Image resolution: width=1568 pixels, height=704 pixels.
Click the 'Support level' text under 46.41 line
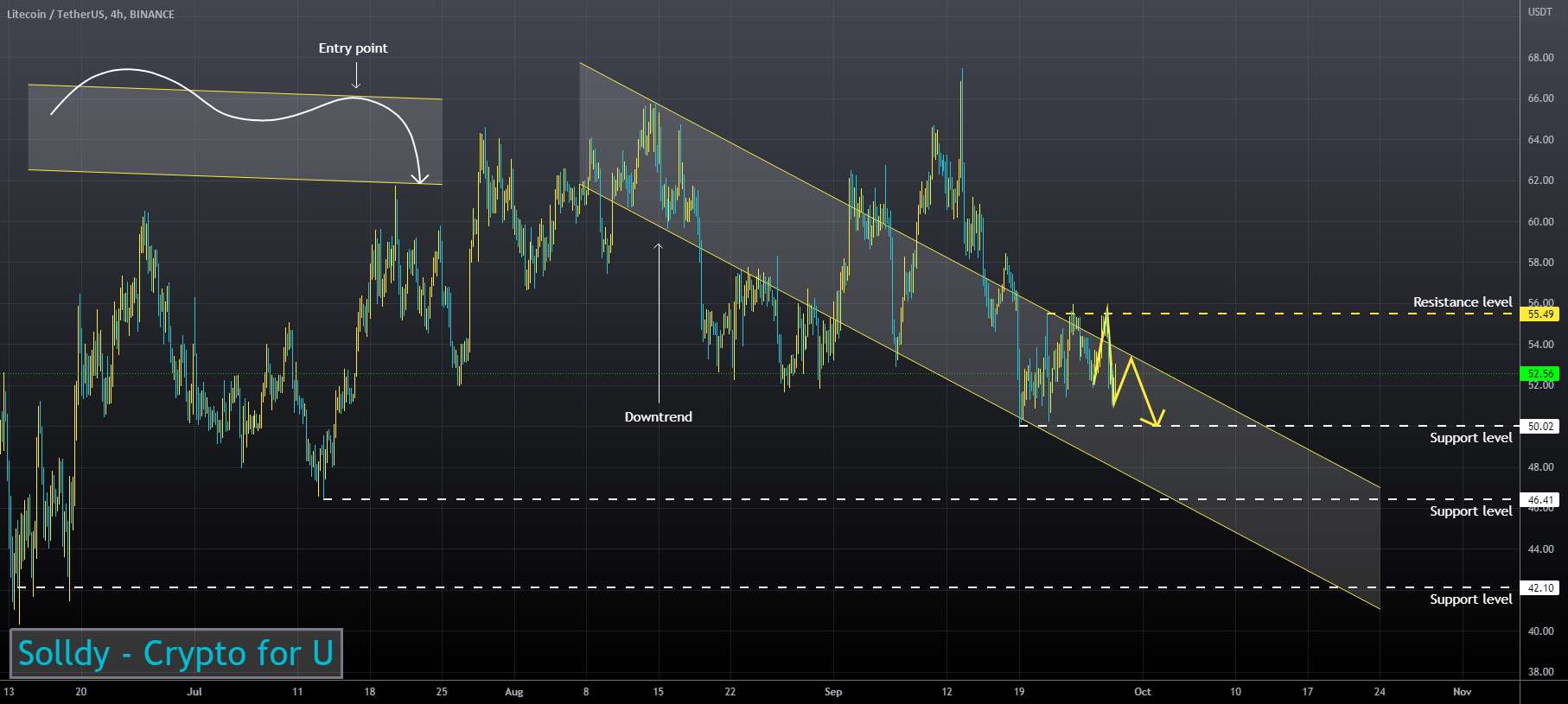1470,511
